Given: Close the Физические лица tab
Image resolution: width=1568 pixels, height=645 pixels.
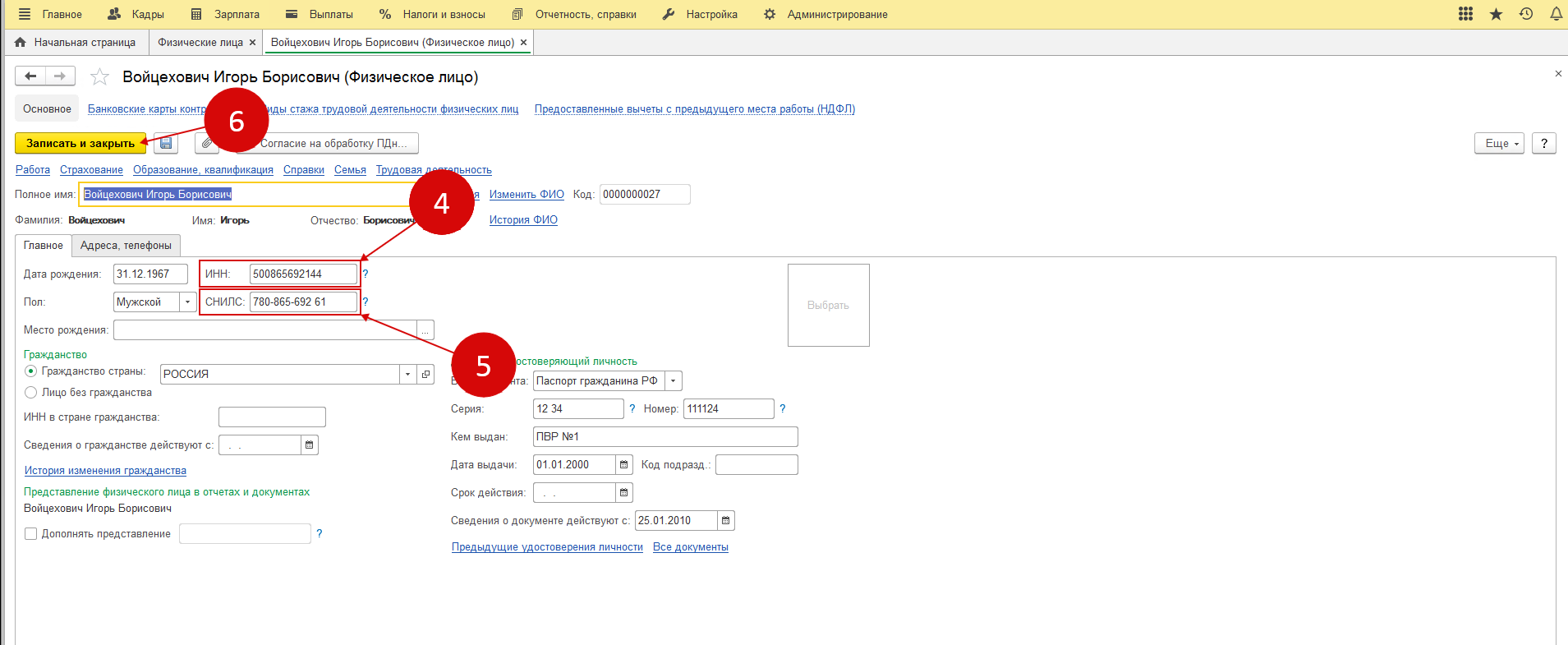Looking at the screenshot, I should pos(252,42).
